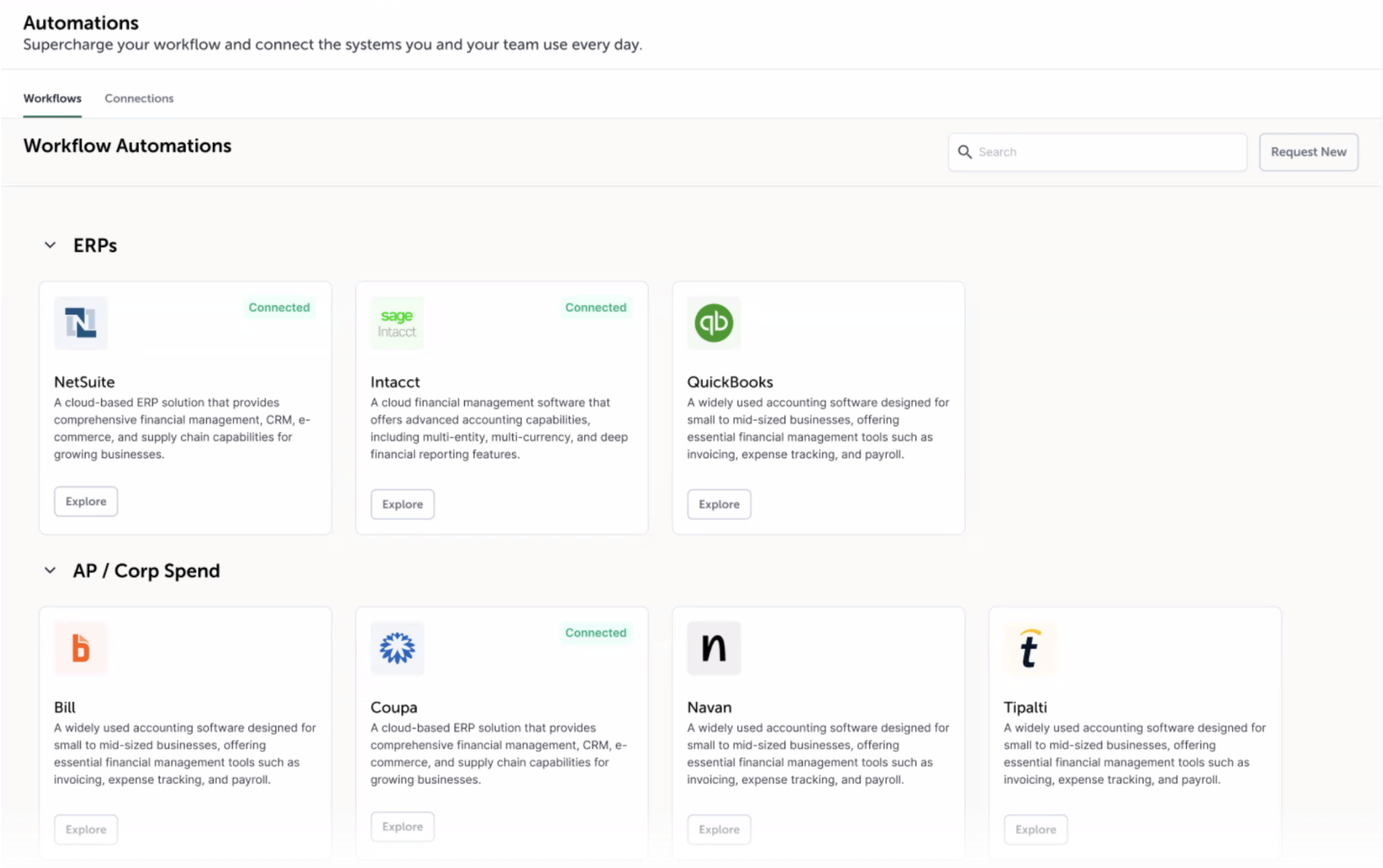Viewport: 1383px width, 868px height.
Task: Collapse the ERPs section
Action: coord(51,245)
